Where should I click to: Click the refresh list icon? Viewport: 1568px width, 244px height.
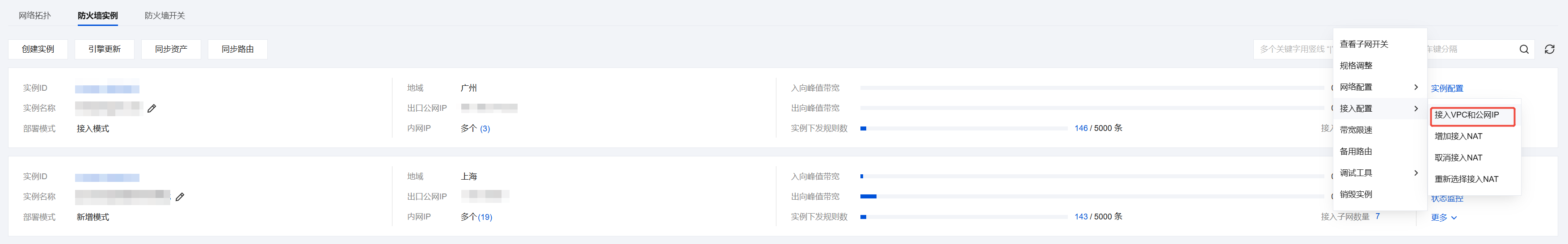click(1549, 49)
